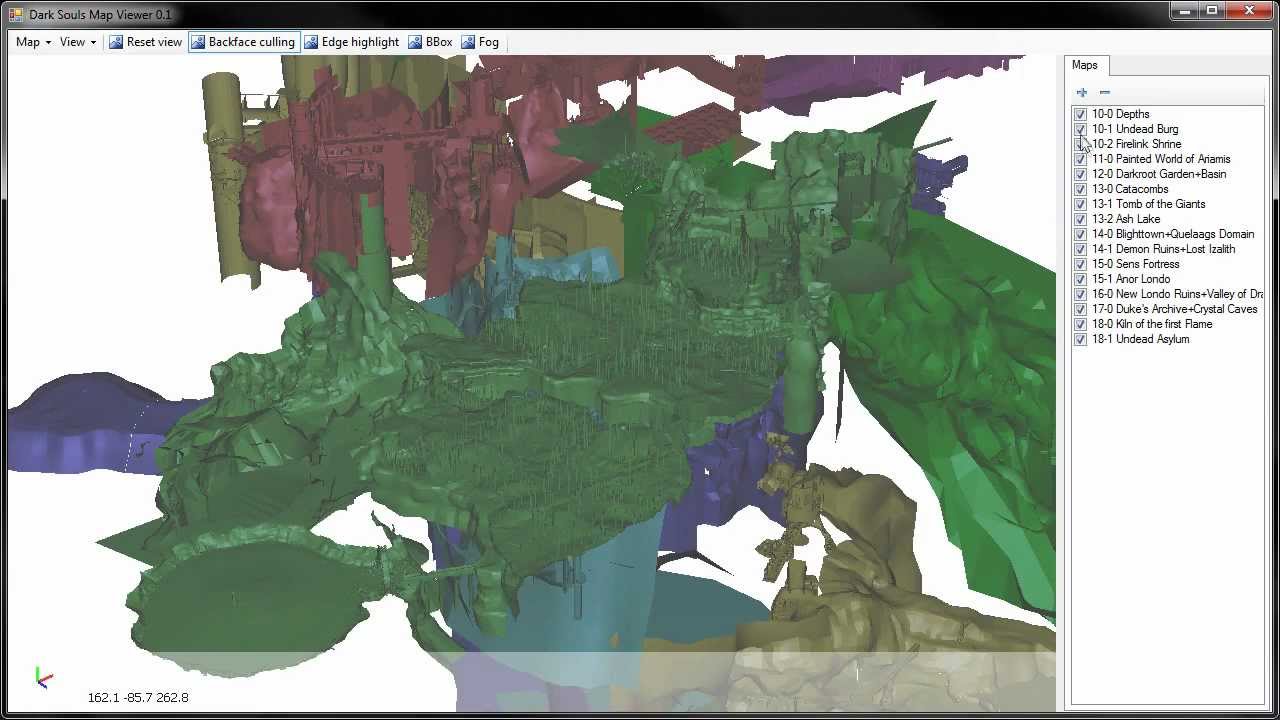Uncheck 13-0 Catacombs map

[1080, 189]
